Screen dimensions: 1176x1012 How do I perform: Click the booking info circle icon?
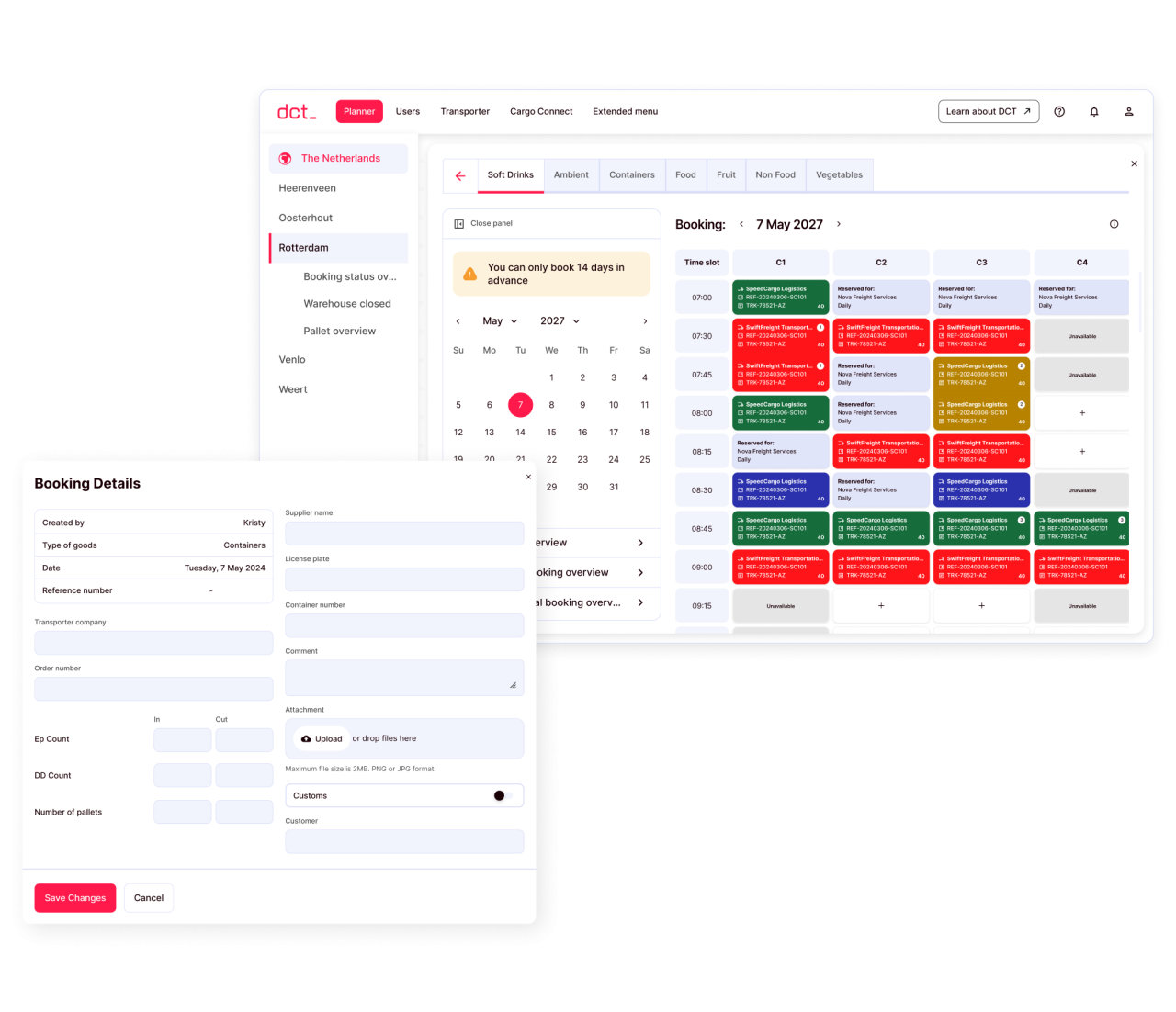pos(1114,224)
